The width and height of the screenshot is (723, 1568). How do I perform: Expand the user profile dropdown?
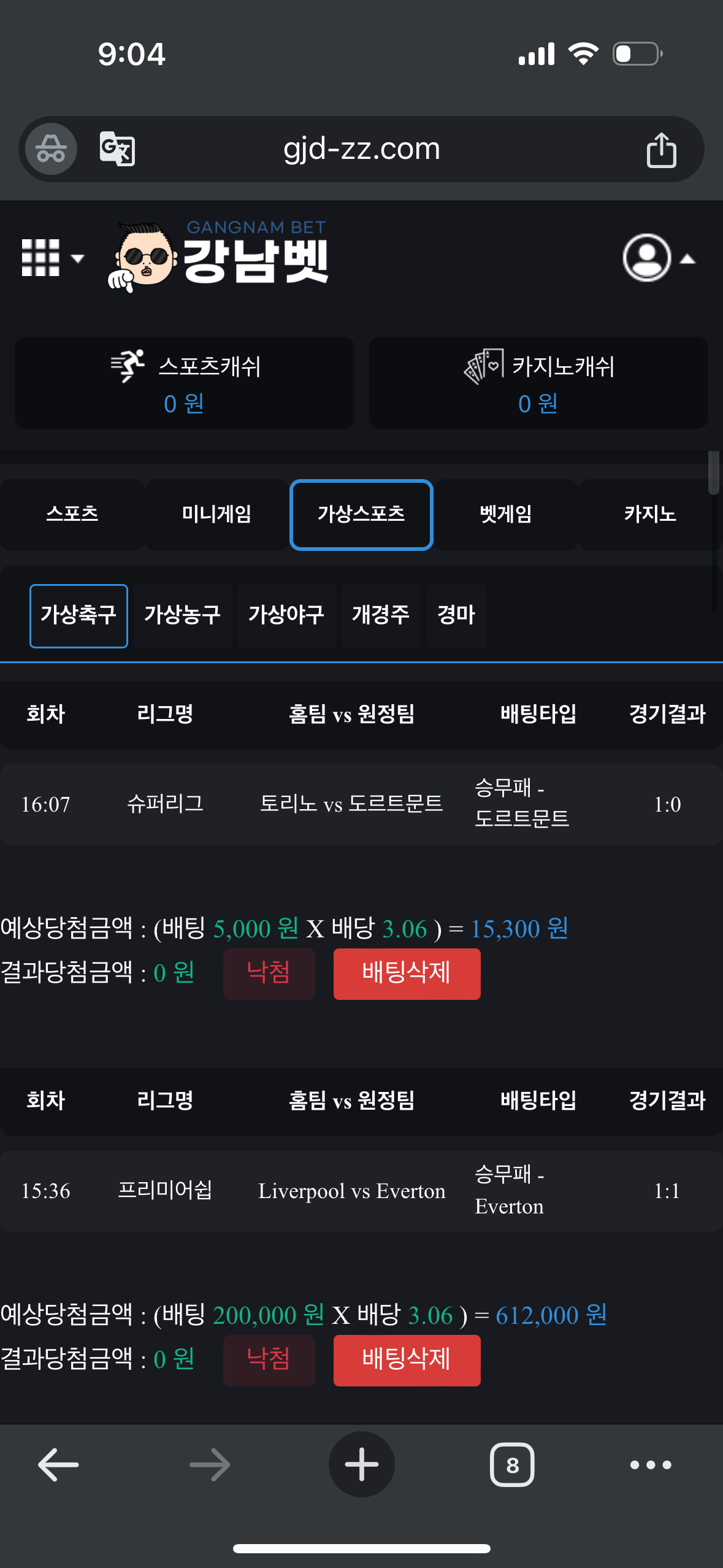click(x=658, y=258)
